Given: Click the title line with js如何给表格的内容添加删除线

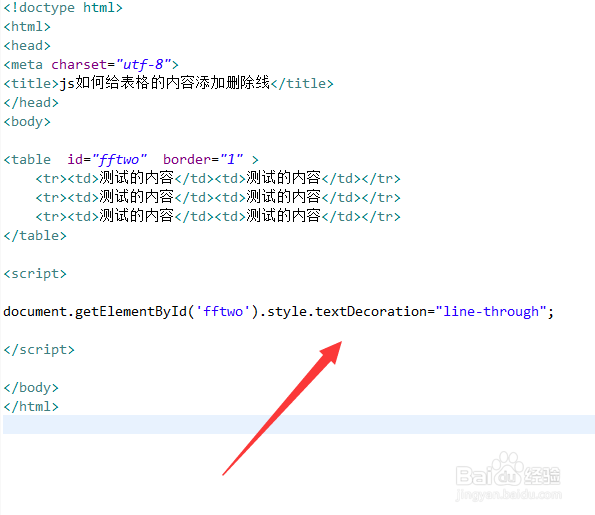Looking at the screenshot, I should click(168, 83).
